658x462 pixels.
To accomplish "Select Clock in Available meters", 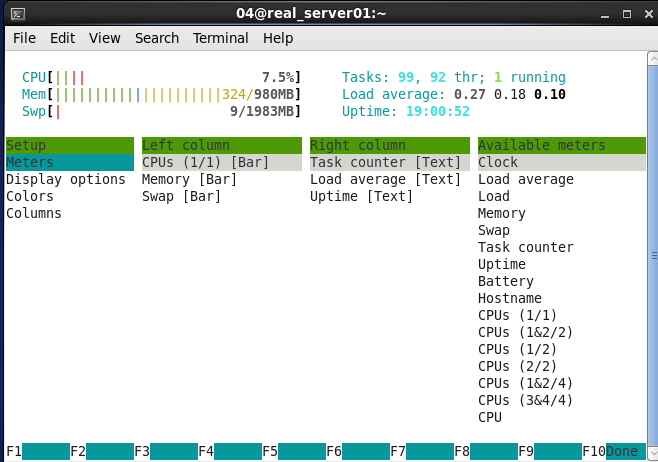I will coord(561,162).
